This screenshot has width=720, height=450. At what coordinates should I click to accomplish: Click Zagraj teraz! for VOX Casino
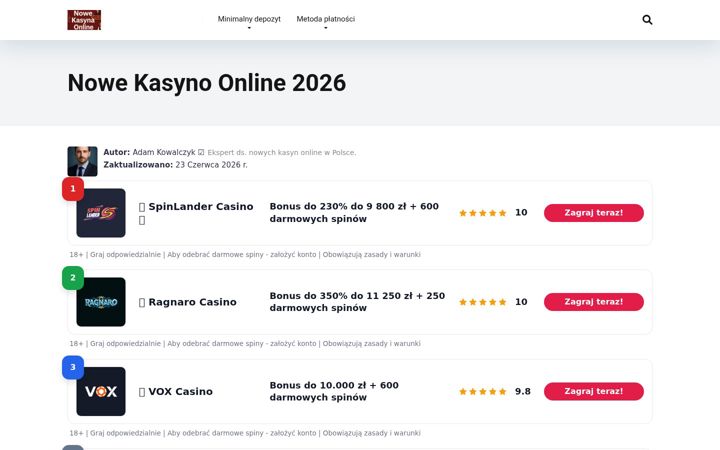(x=594, y=392)
